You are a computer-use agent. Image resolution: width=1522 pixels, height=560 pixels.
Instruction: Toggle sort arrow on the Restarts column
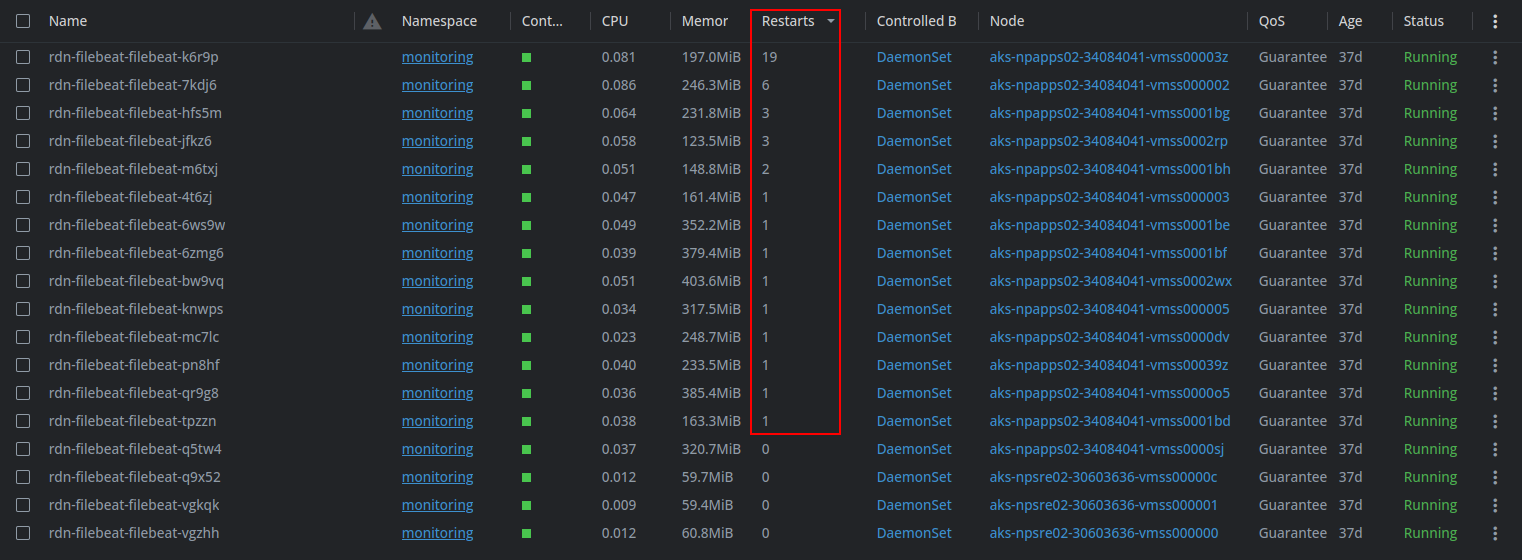(830, 21)
